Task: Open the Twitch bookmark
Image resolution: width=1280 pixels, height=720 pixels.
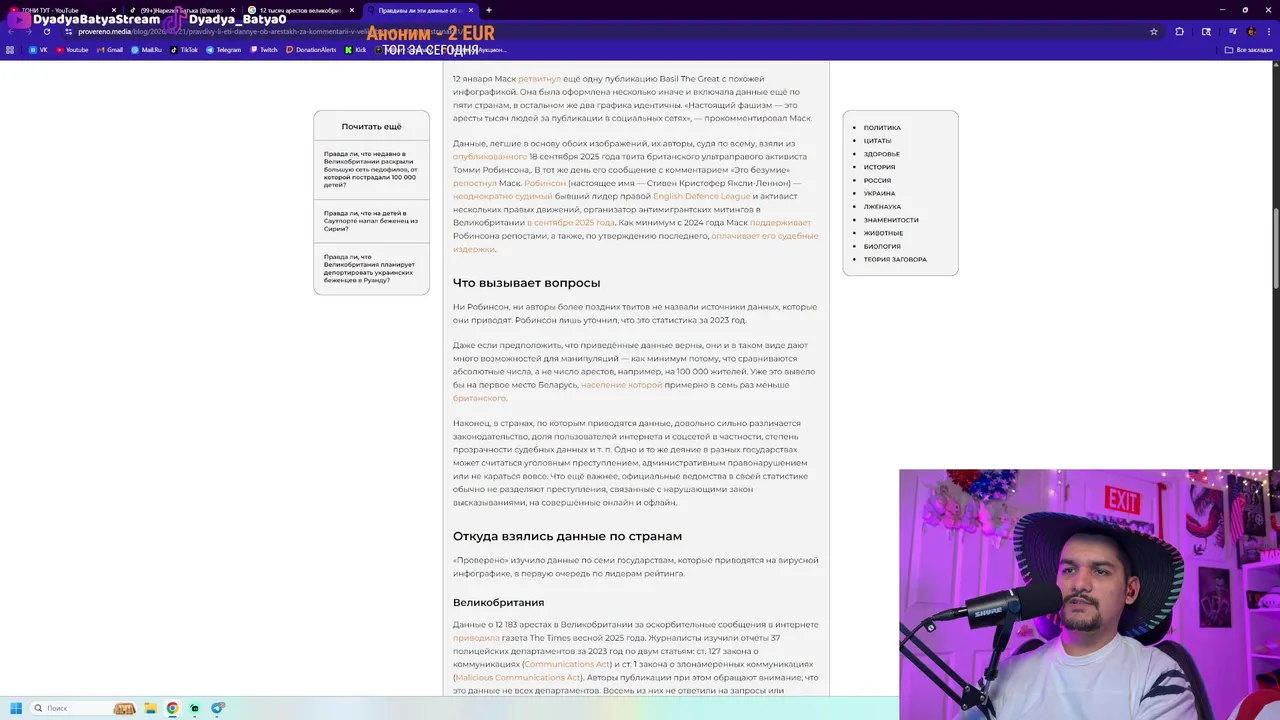Action: click(264, 49)
